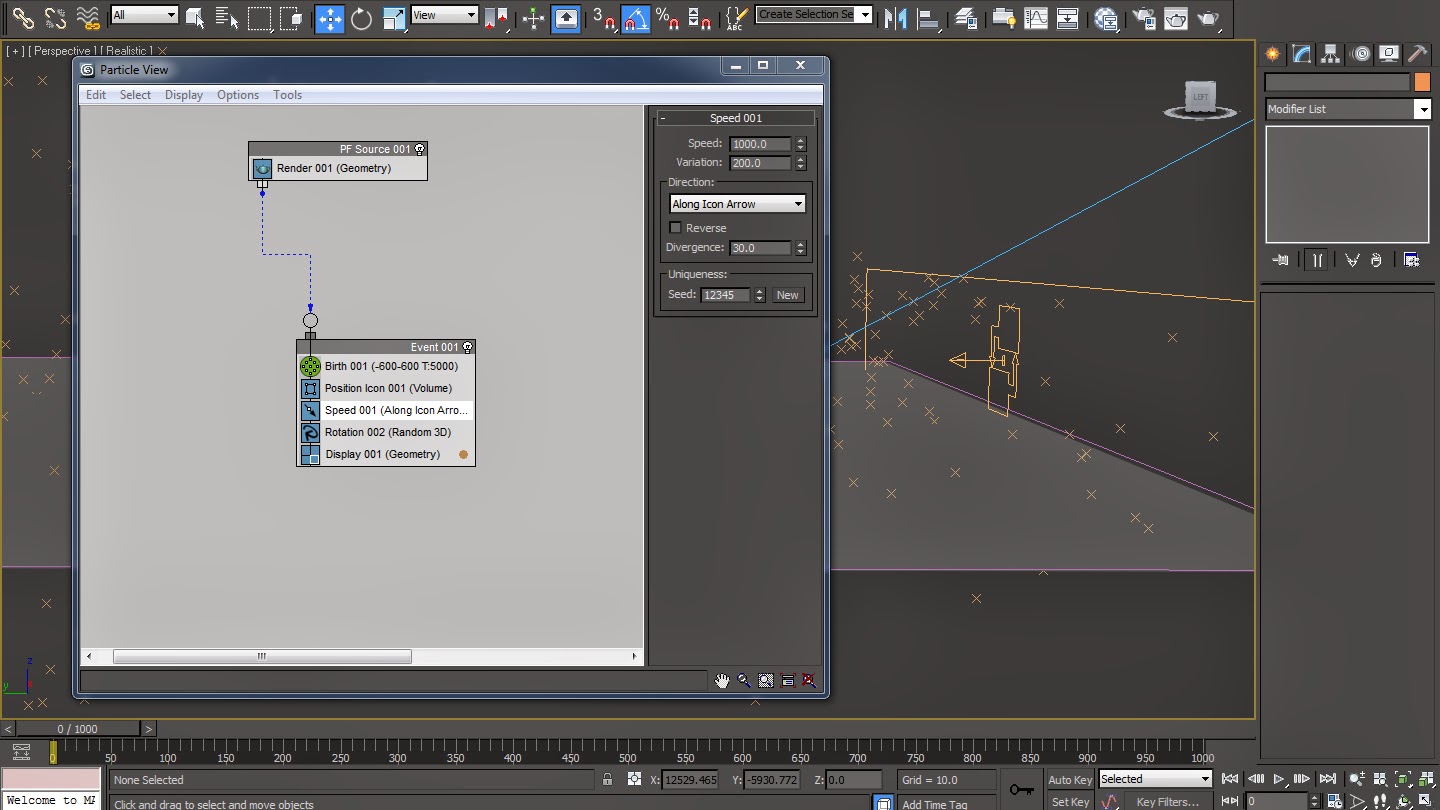1440x810 pixels.
Task: Expand the Modifier List dropdown
Action: click(x=1347, y=109)
